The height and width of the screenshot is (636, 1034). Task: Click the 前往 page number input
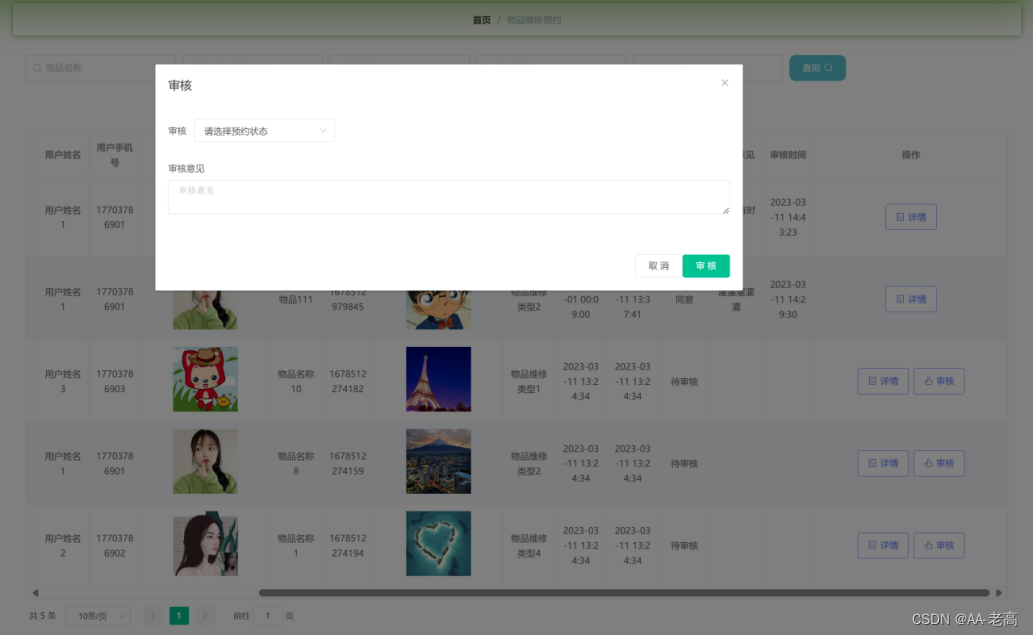click(267, 616)
